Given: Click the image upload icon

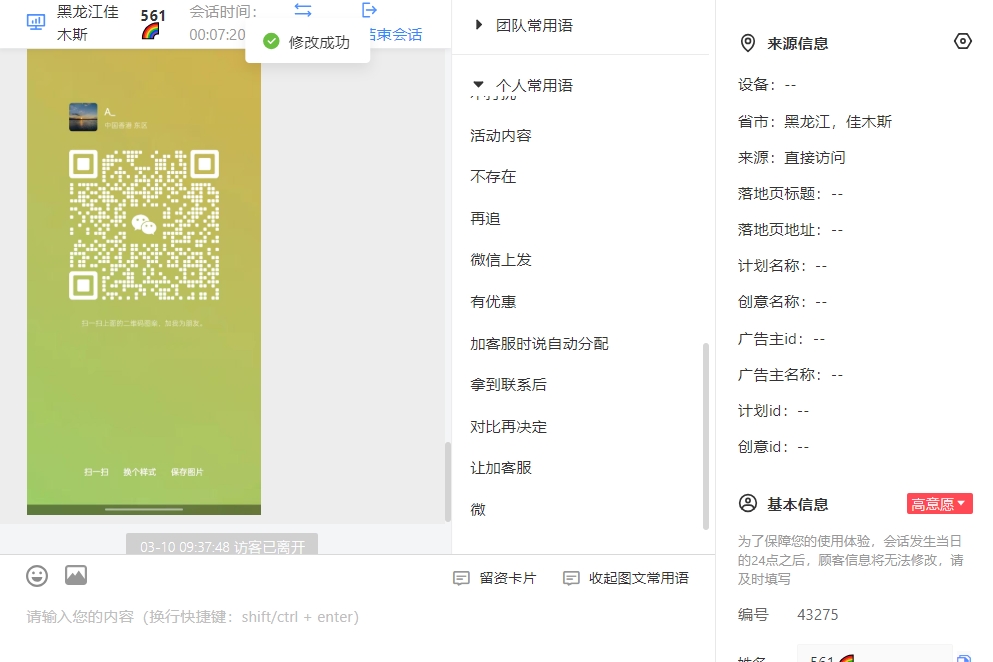Looking at the screenshot, I should pos(76,575).
